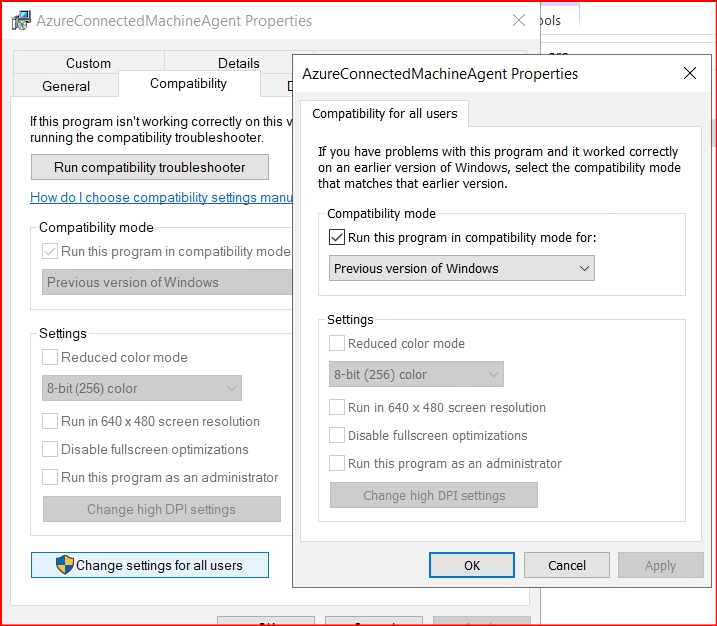Toggle Disable fullscreen optimizations in front dialog
This screenshot has width=717, height=626.
tap(337, 435)
